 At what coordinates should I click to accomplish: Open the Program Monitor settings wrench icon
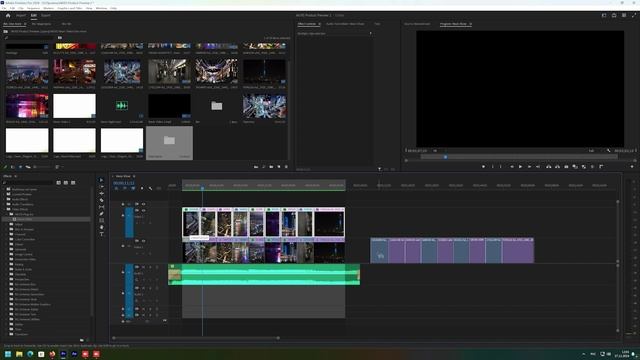click(x=609, y=151)
